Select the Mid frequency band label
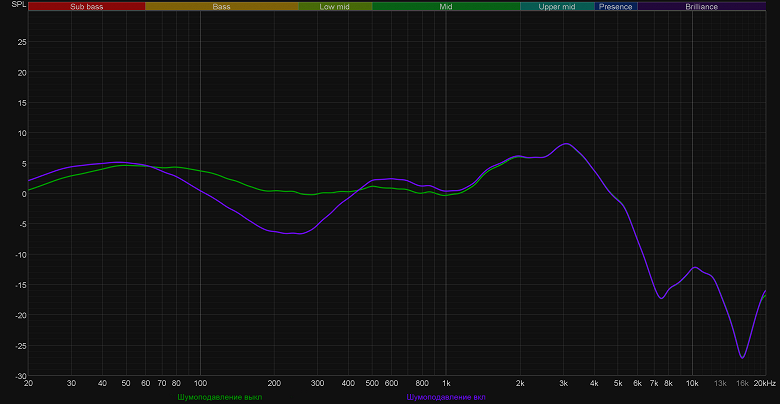The image size is (780, 404). (x=446, y=6)
